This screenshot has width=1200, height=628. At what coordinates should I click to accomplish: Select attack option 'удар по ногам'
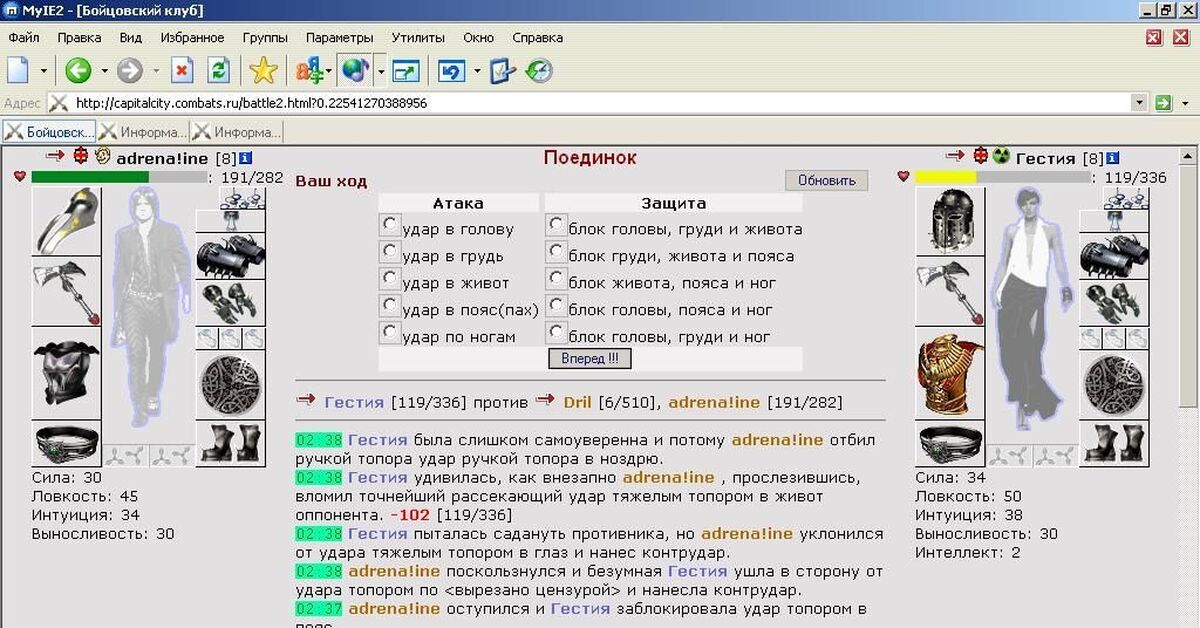tap(390, 332)
